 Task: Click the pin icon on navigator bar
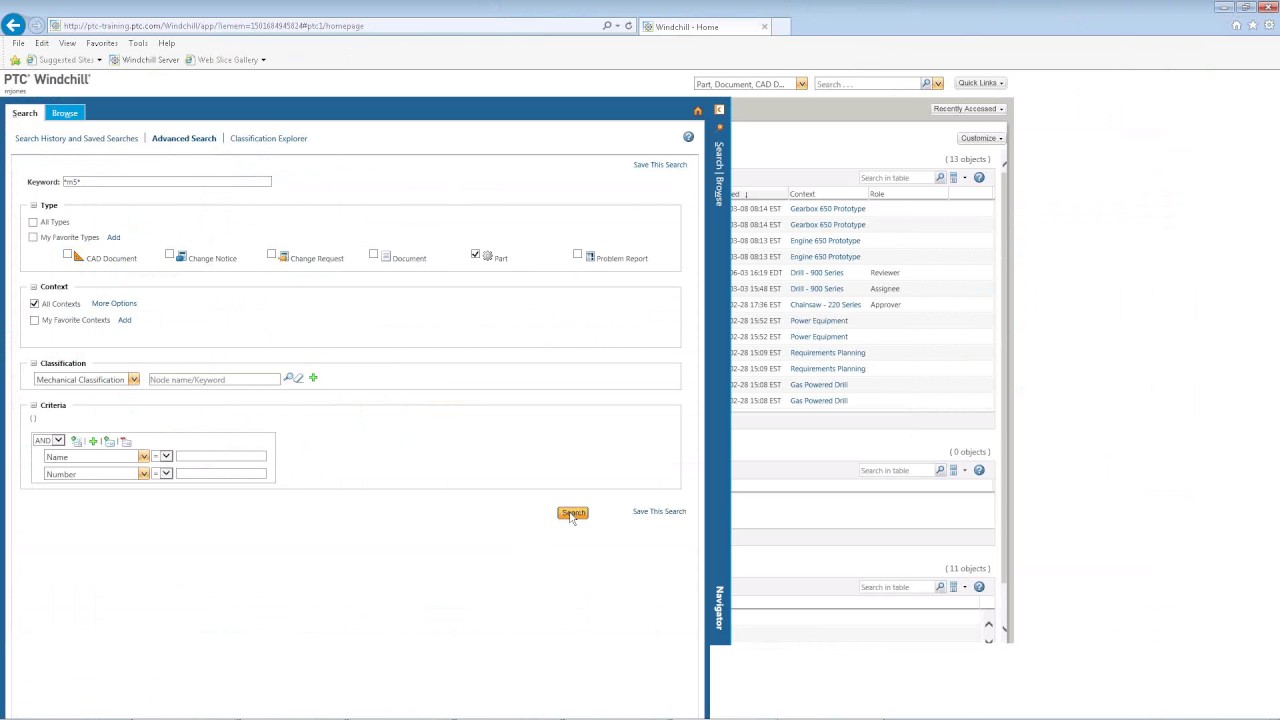point(719,127)
